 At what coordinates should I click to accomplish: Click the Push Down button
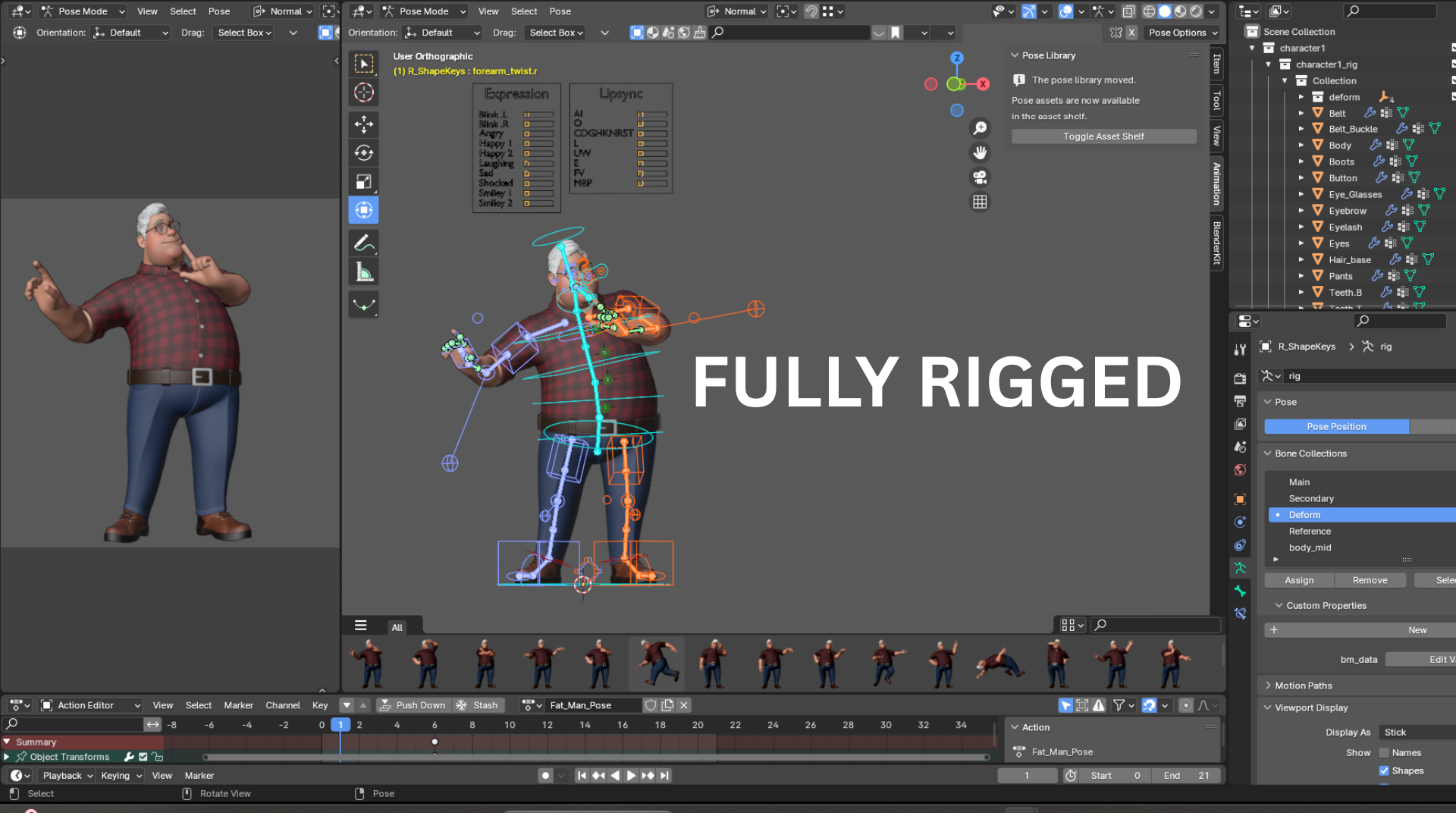tap(413, 705)
